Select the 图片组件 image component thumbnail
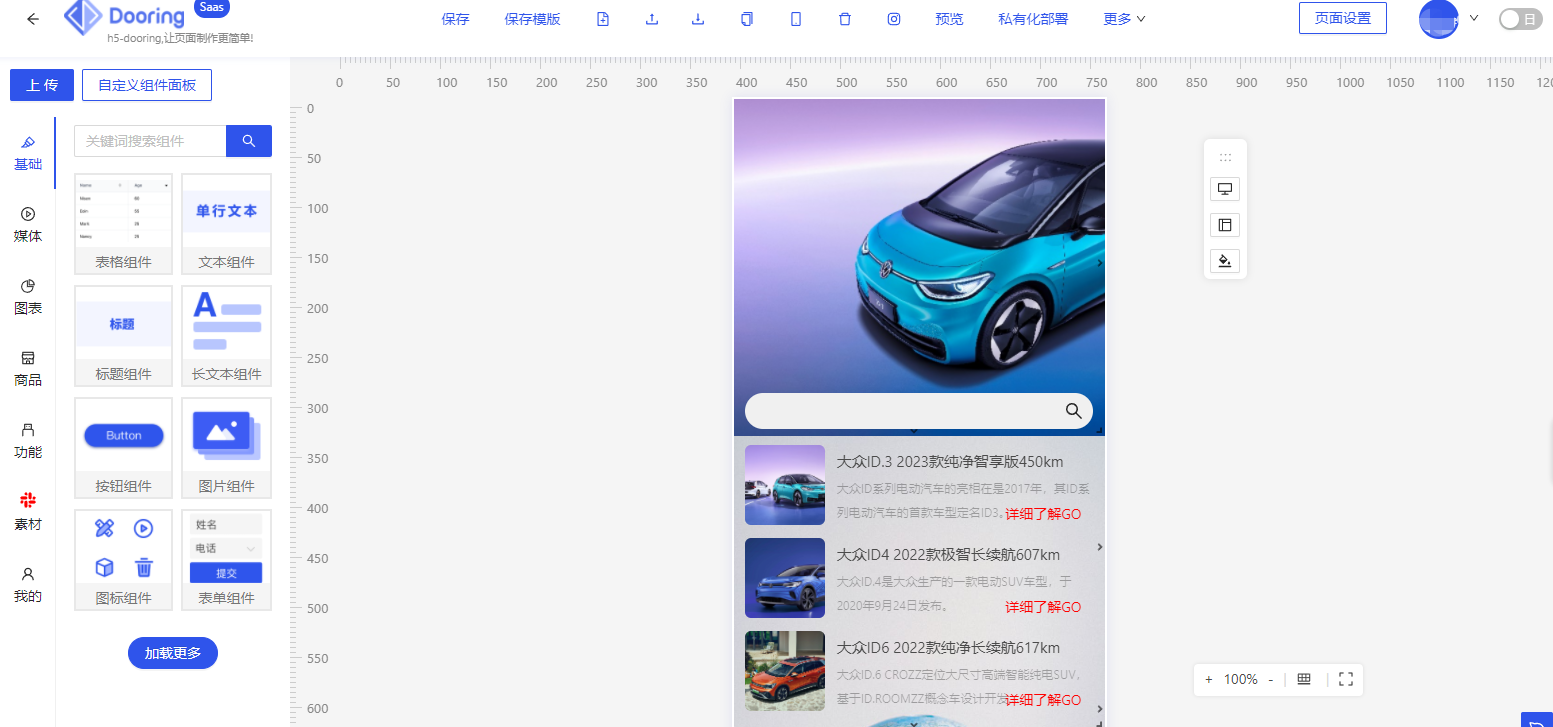The height and width of the screenshot is (727, 1553). point(227,448)
